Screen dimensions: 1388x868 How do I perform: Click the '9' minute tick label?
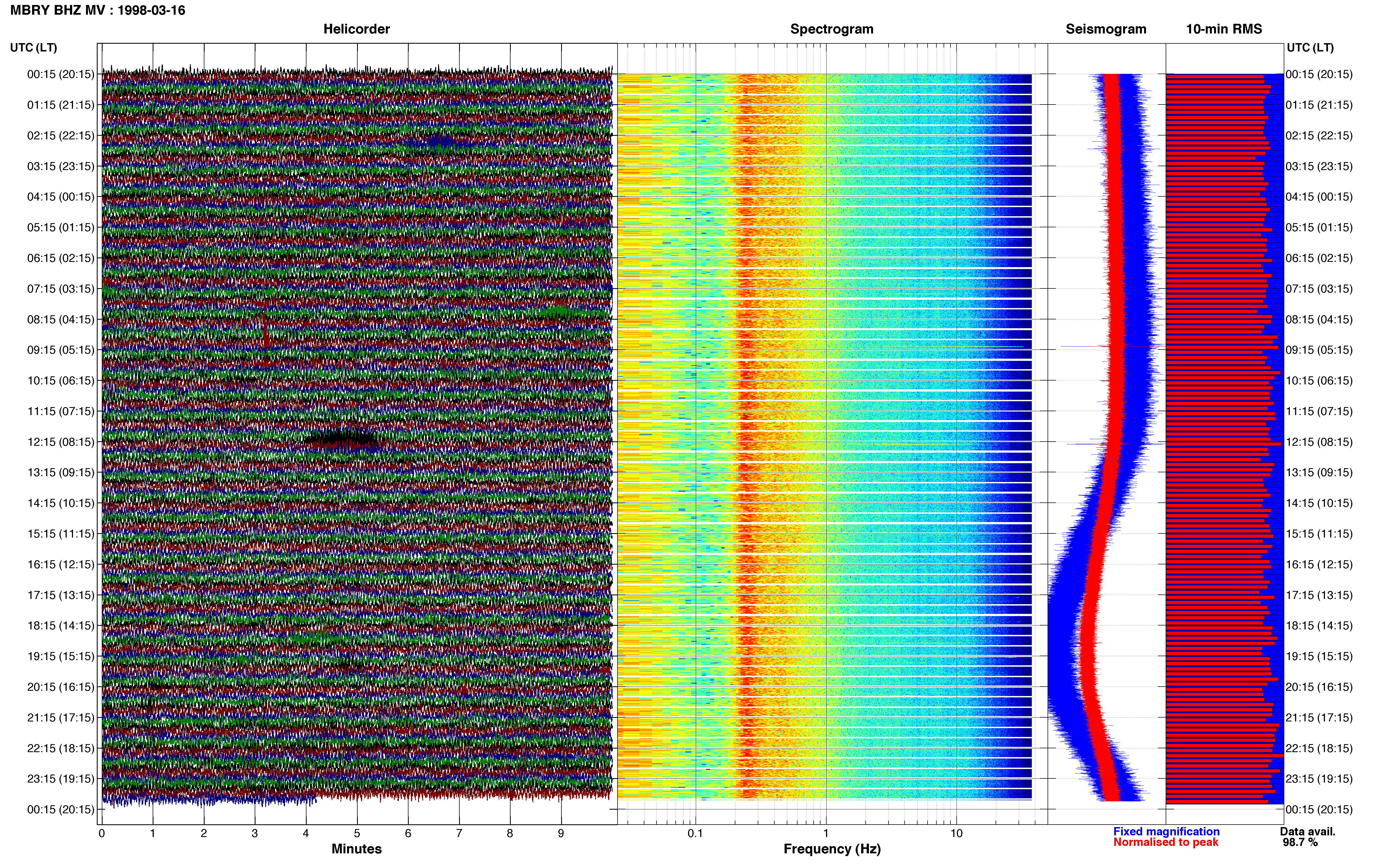point(561,833)
